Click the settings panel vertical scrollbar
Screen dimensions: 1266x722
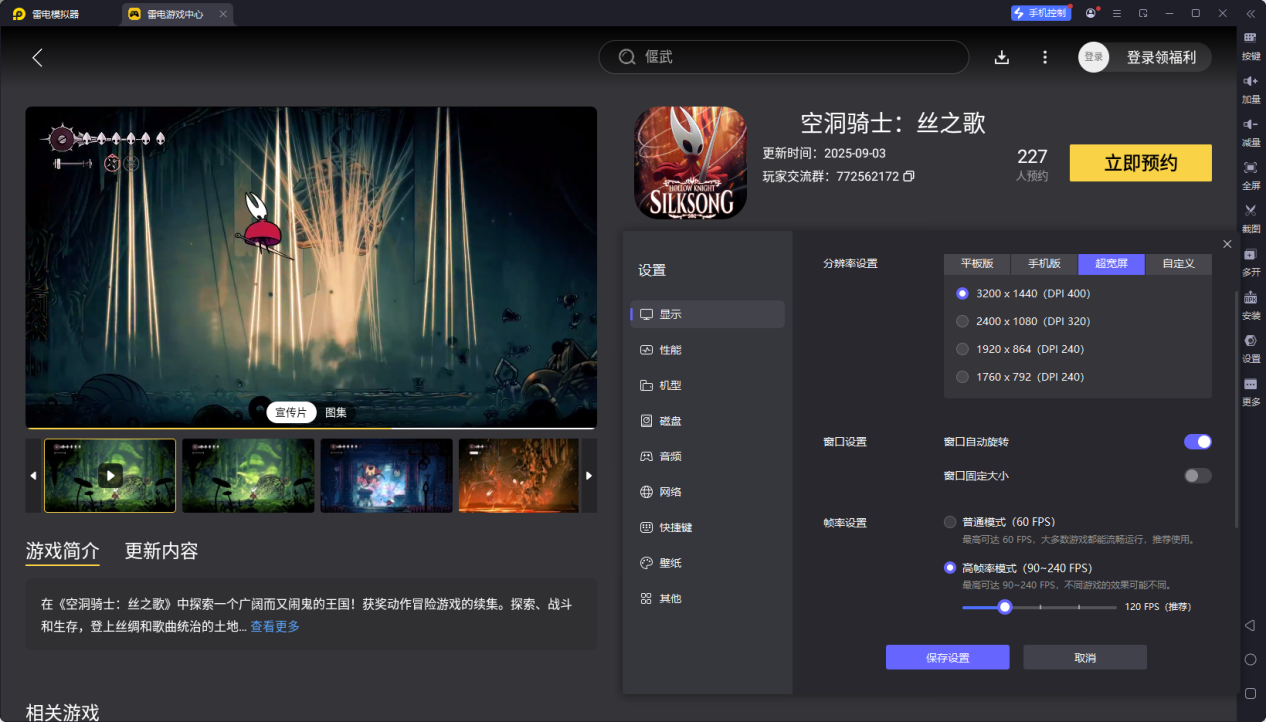[x=1236, y=410]
